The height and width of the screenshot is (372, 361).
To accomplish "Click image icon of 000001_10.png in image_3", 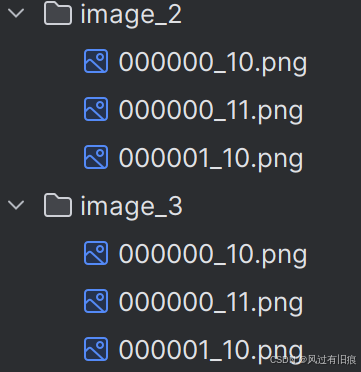I will tap(96, 349).
